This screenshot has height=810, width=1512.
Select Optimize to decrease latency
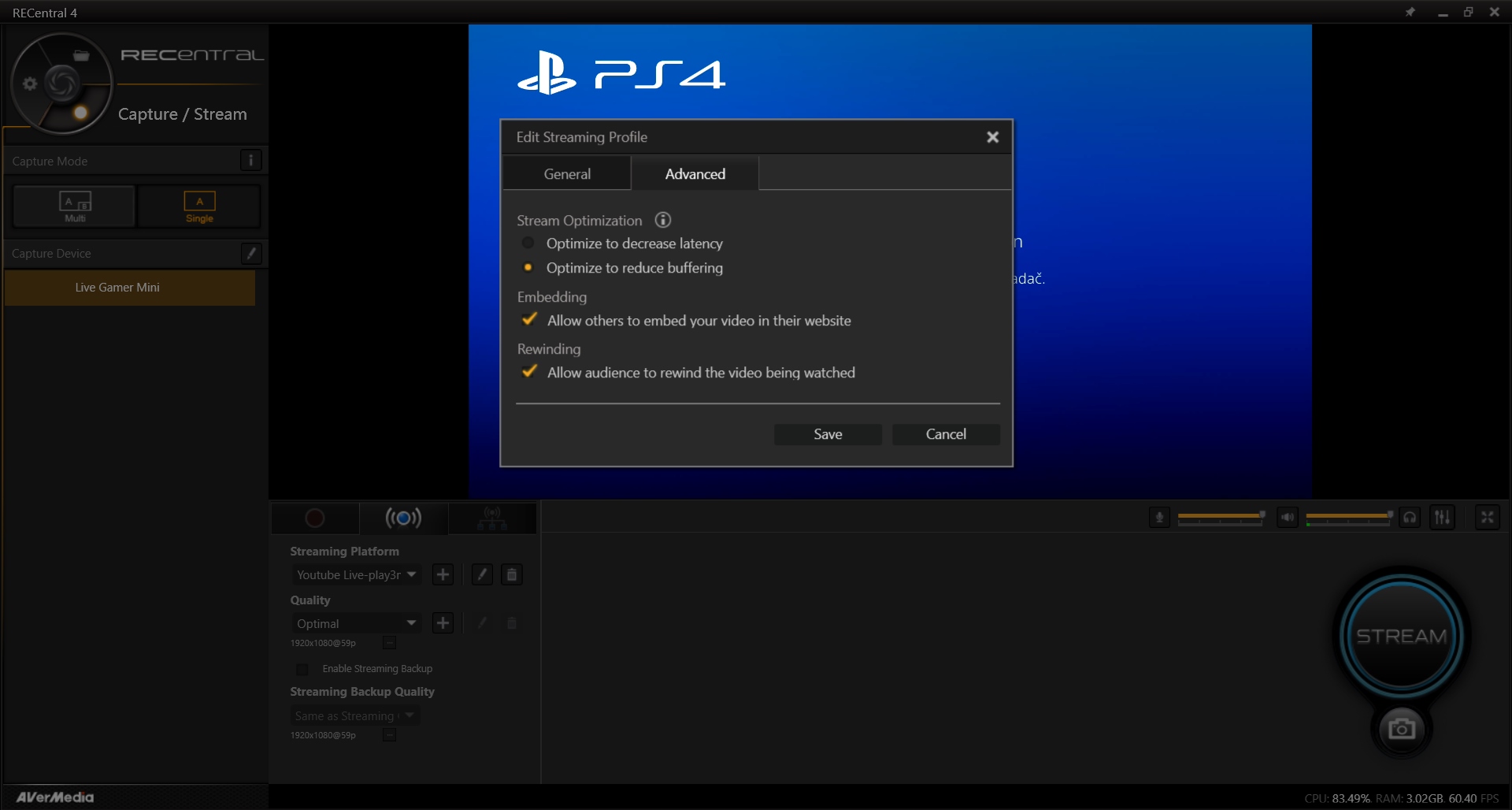coord(528,243)
